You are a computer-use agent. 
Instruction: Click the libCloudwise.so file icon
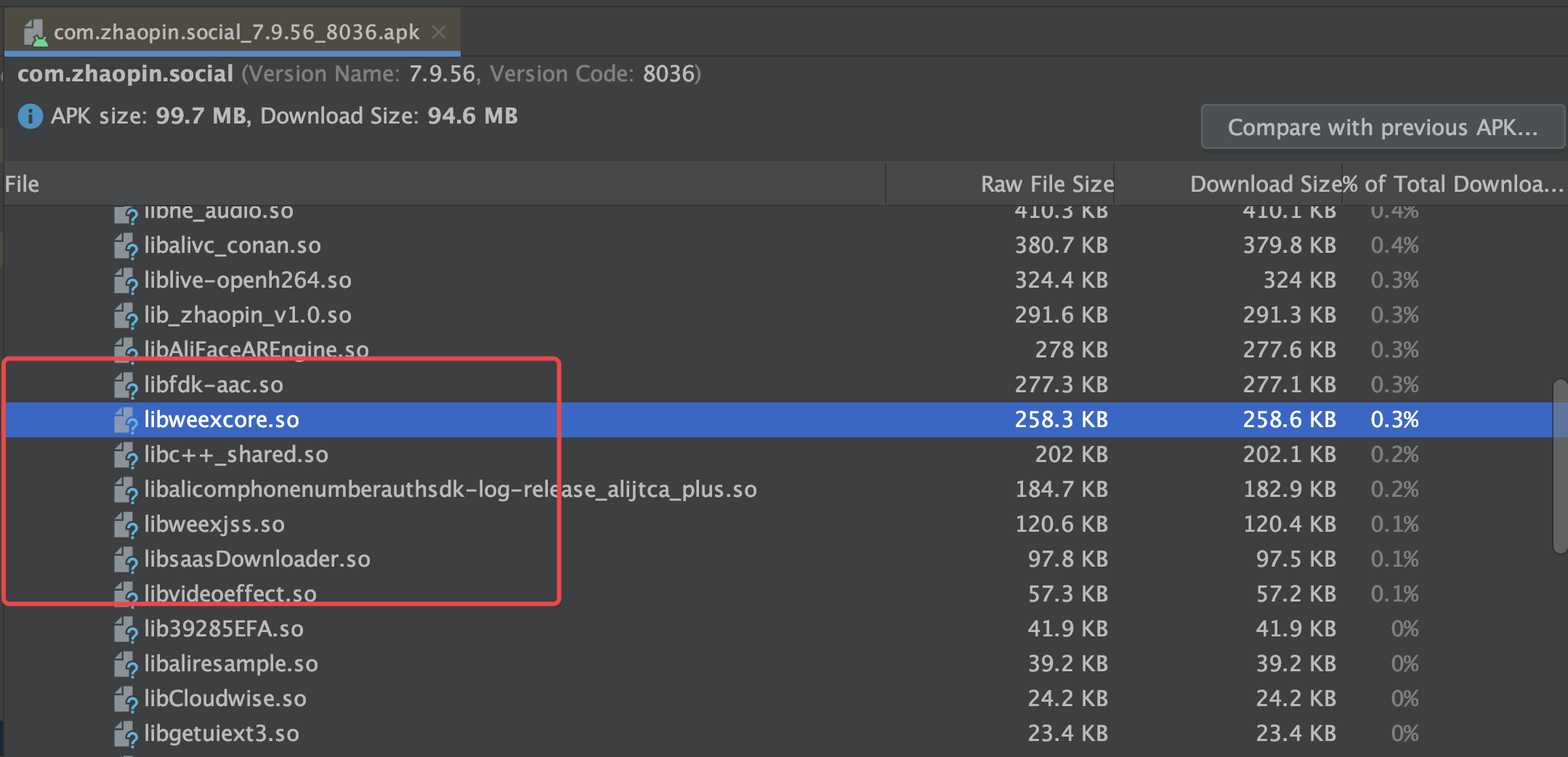126,700
